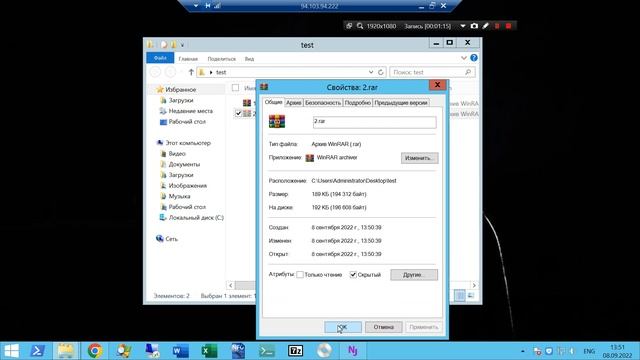Screen dimensions: 640x360
Task: Open the Главная ribbon tab
Action: [188, 59]
